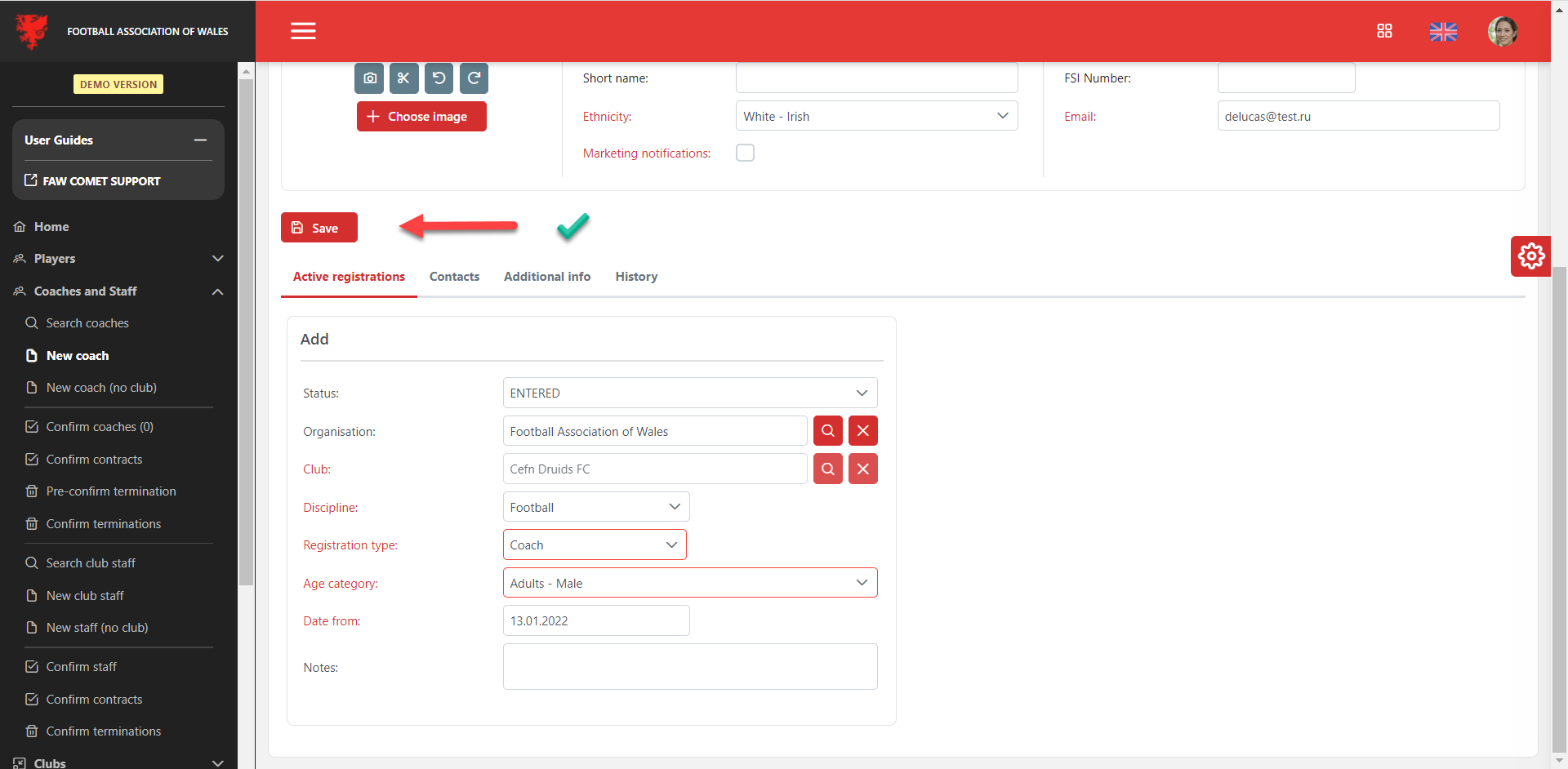Change language via UK flag
The height and width of the screenshot is (769, 1568).
tap(1443, 32)
